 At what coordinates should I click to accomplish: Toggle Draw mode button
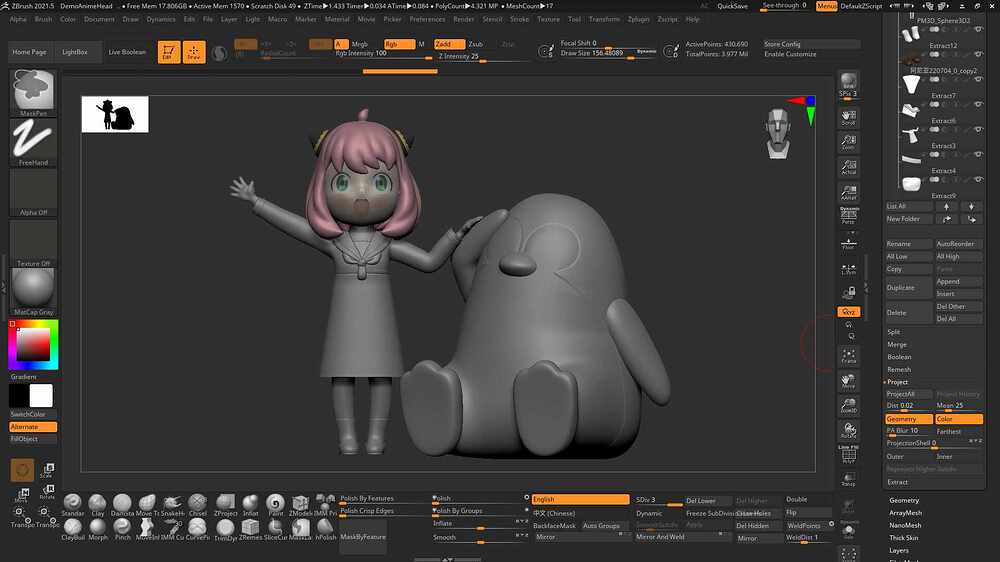pos(194,52)
